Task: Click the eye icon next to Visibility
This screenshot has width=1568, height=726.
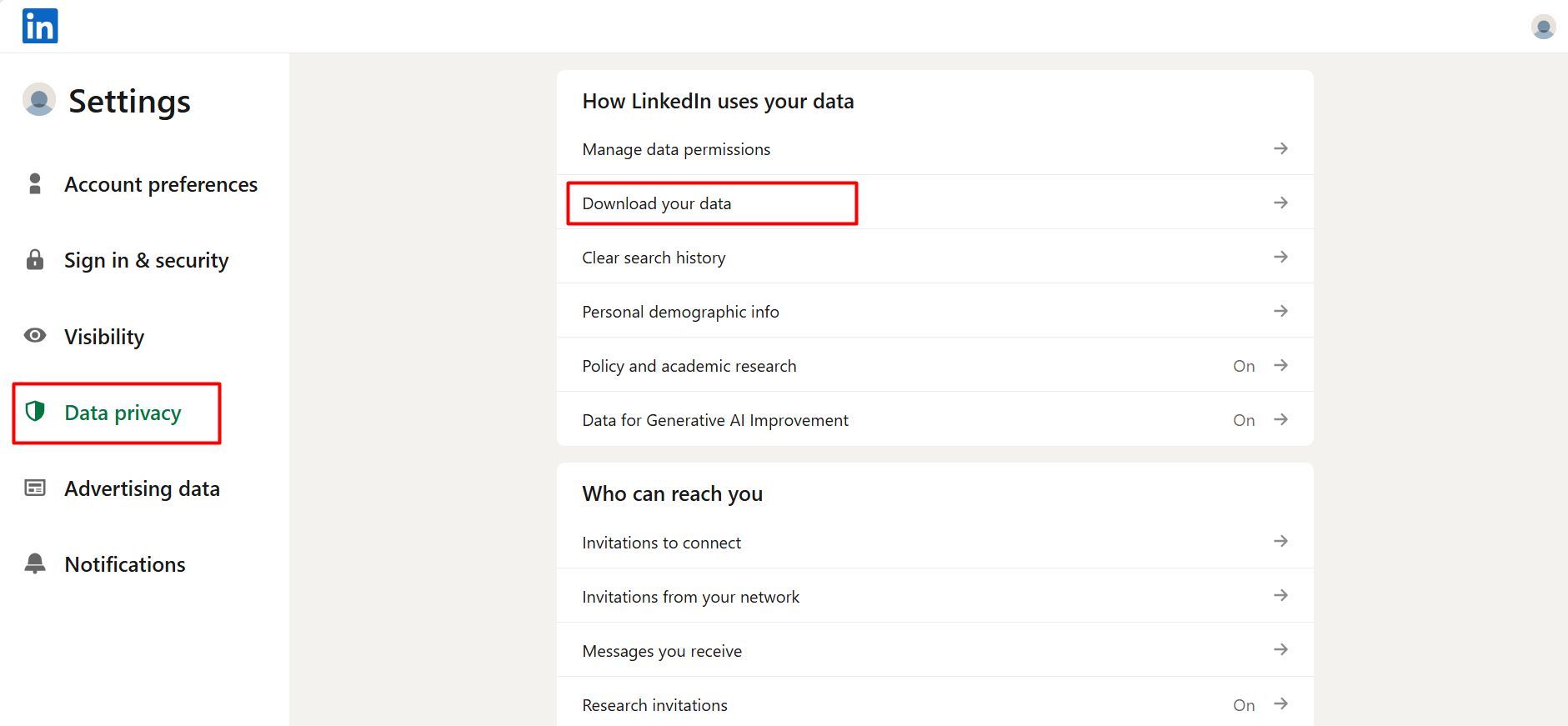Action: (x=35, y=336)
